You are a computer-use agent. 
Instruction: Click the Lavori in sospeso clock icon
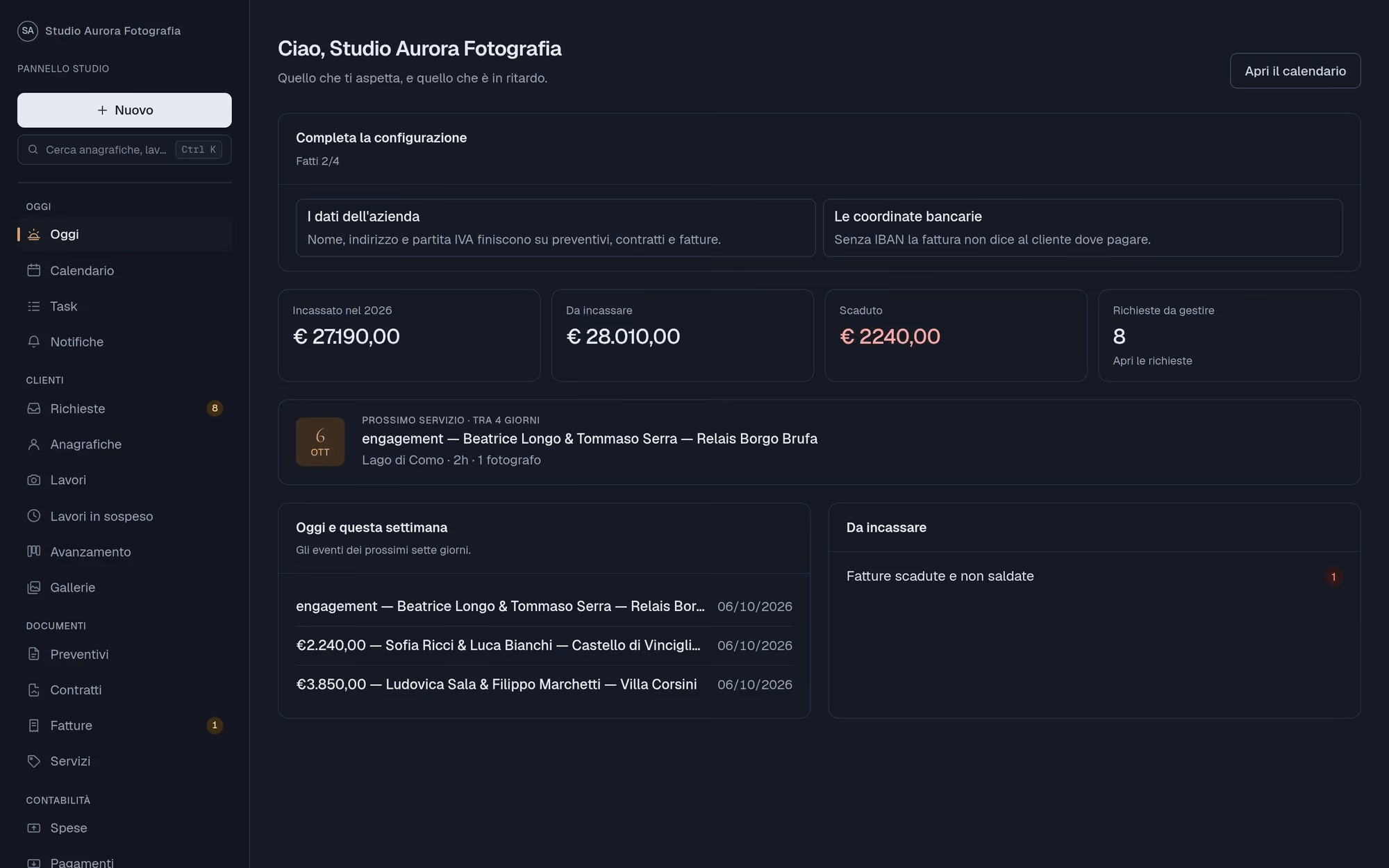[33, 516]
